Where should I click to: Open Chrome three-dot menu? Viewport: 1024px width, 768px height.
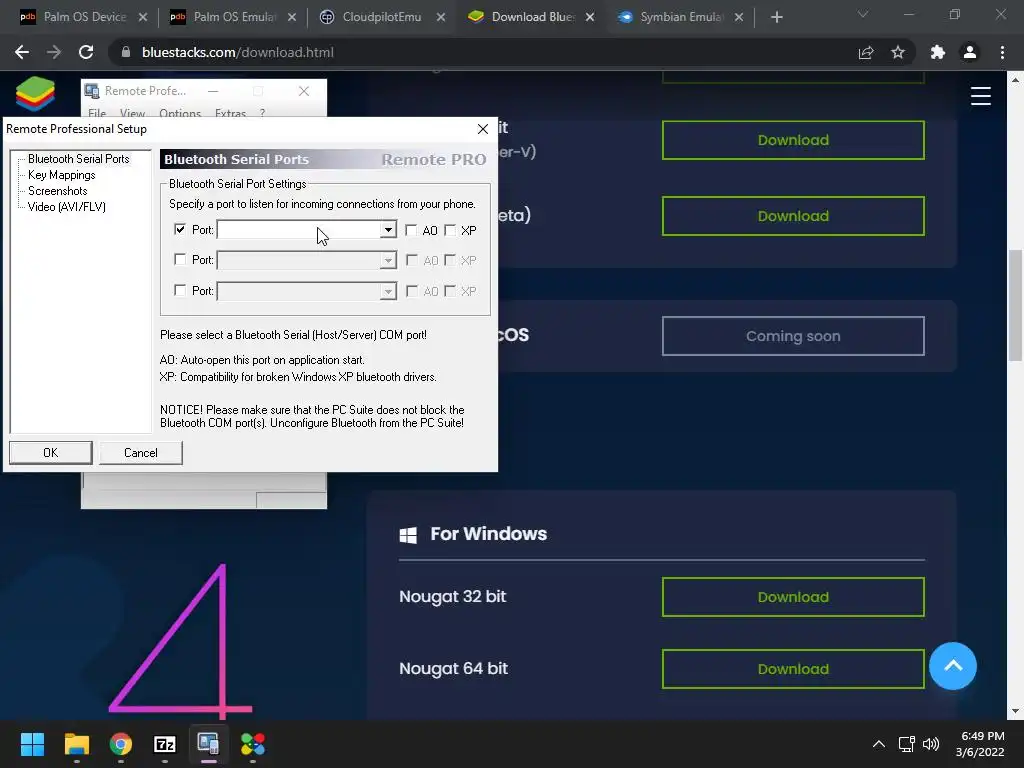coord(1002,52)
